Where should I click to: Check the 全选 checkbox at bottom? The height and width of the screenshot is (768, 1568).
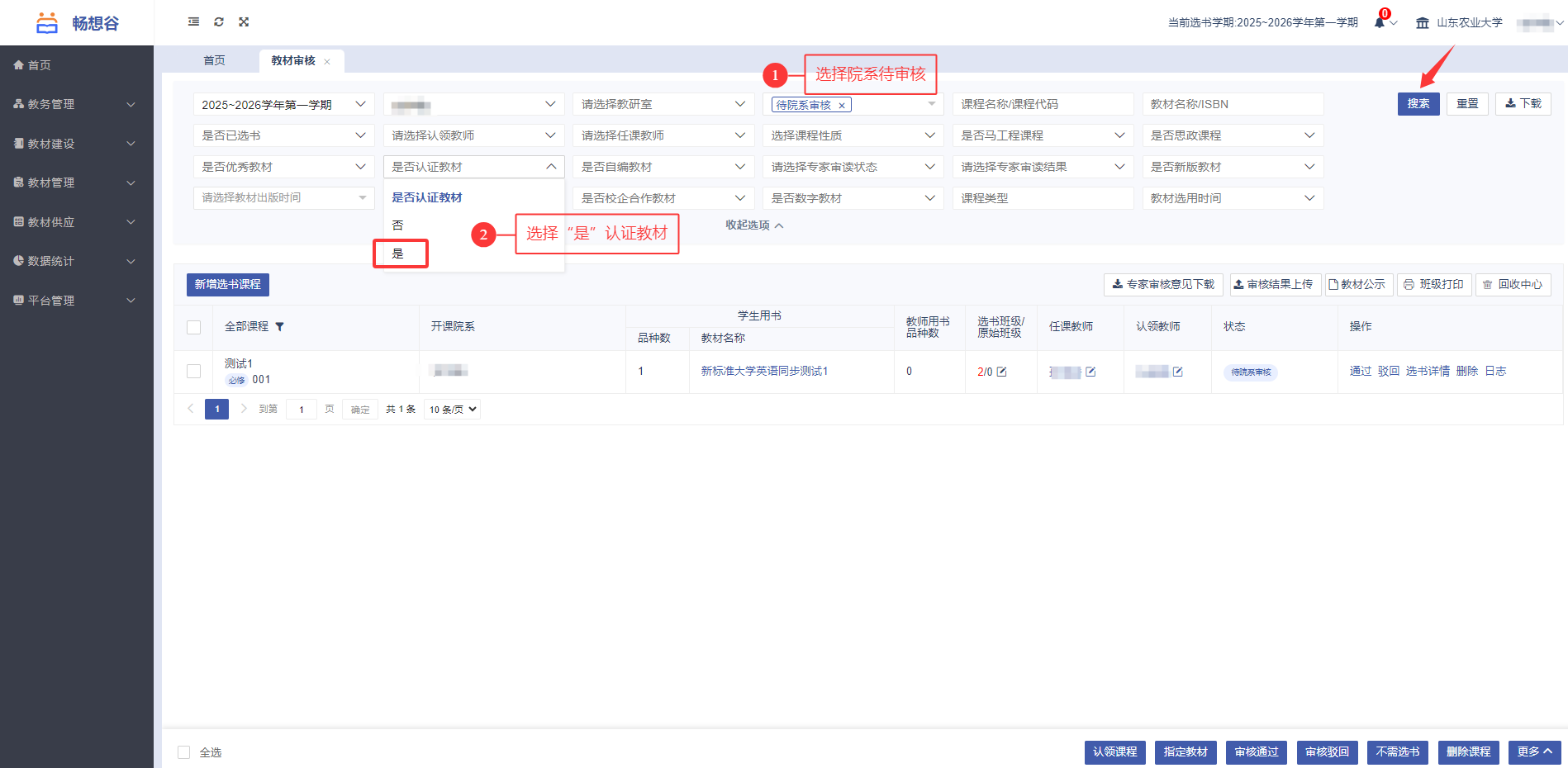tap(184, 752)
